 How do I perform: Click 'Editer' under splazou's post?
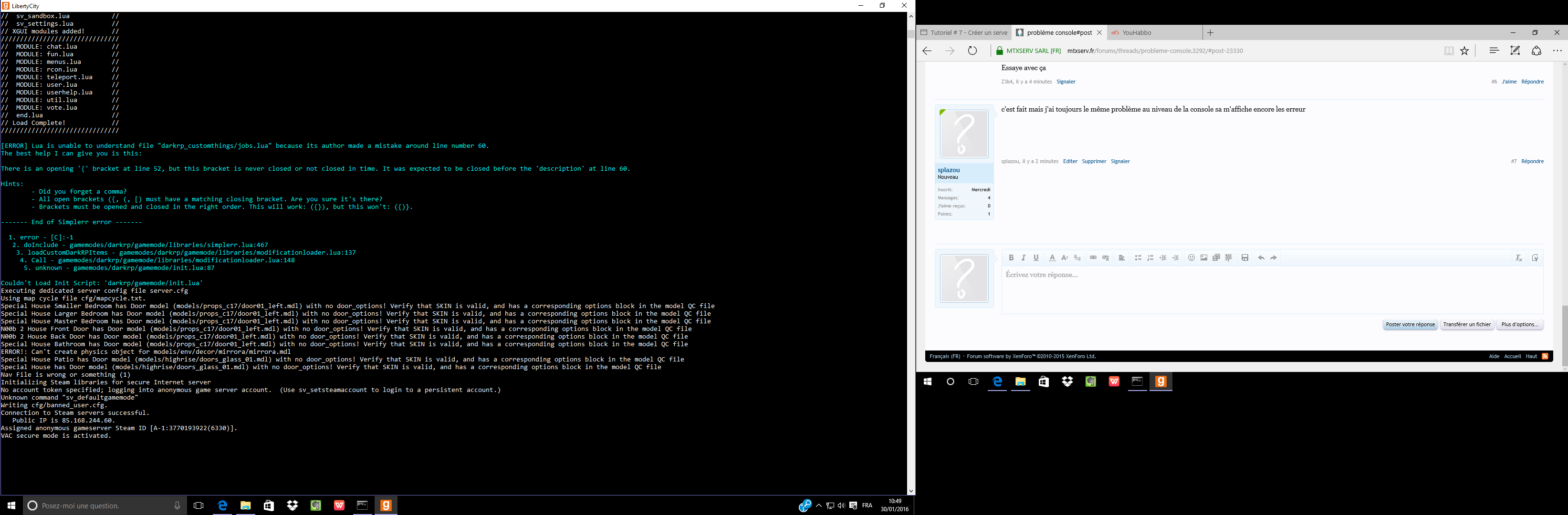[x=1070, y=162]
